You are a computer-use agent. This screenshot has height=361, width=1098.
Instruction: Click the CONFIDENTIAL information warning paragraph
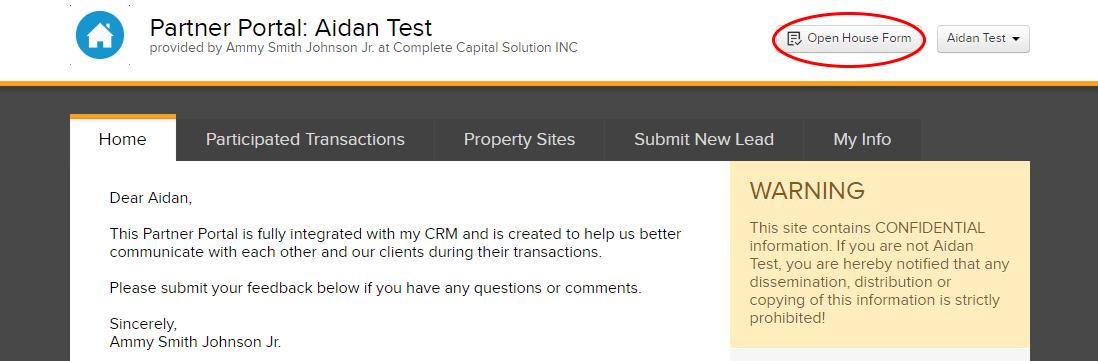879,273
